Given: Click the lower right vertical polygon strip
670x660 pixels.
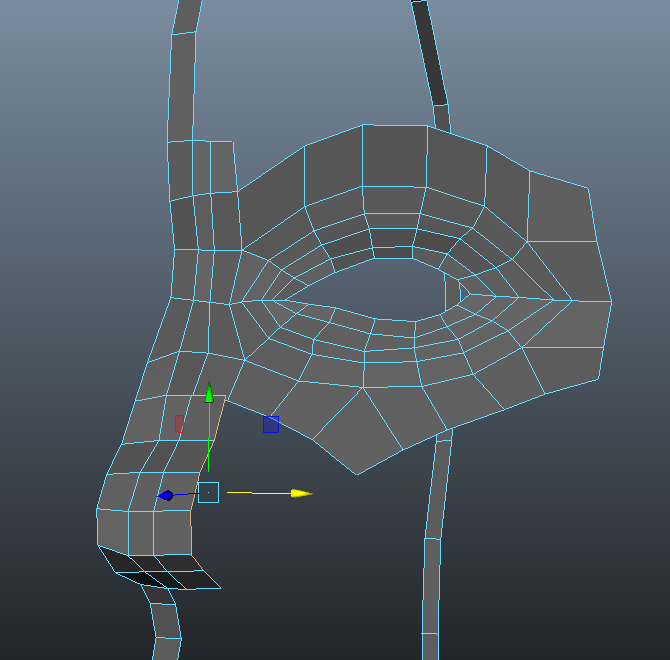Looking at the screenshot, I should 431,590.
